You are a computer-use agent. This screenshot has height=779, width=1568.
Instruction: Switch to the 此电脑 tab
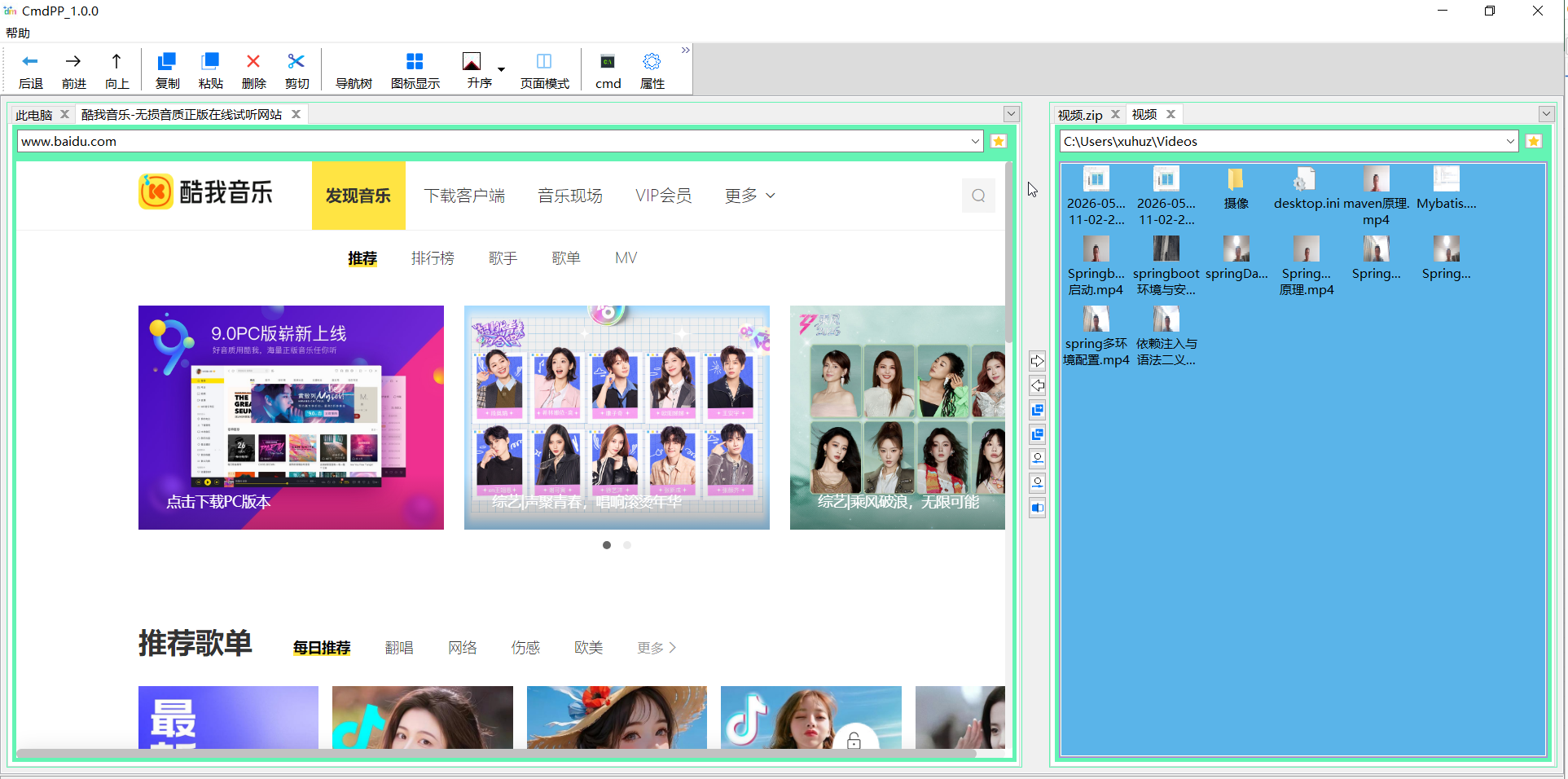pyautogui.click(x=33, y=115)
